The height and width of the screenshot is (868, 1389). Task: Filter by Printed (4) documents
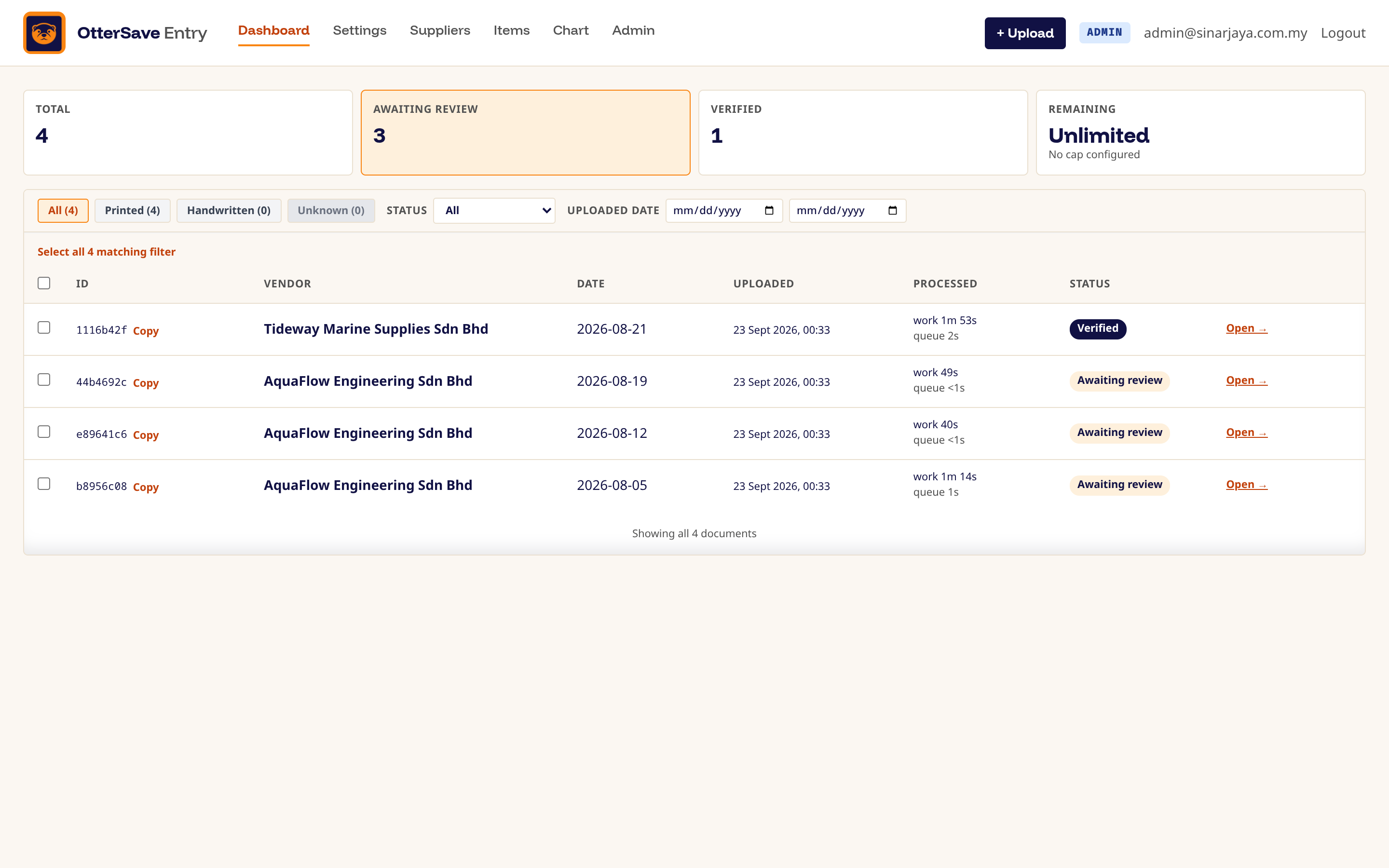[133, 211]
